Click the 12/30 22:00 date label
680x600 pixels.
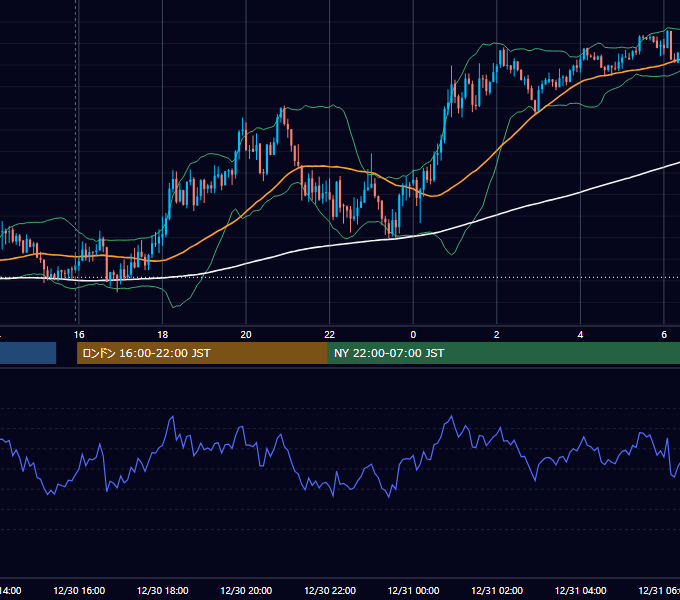(330, 591)
